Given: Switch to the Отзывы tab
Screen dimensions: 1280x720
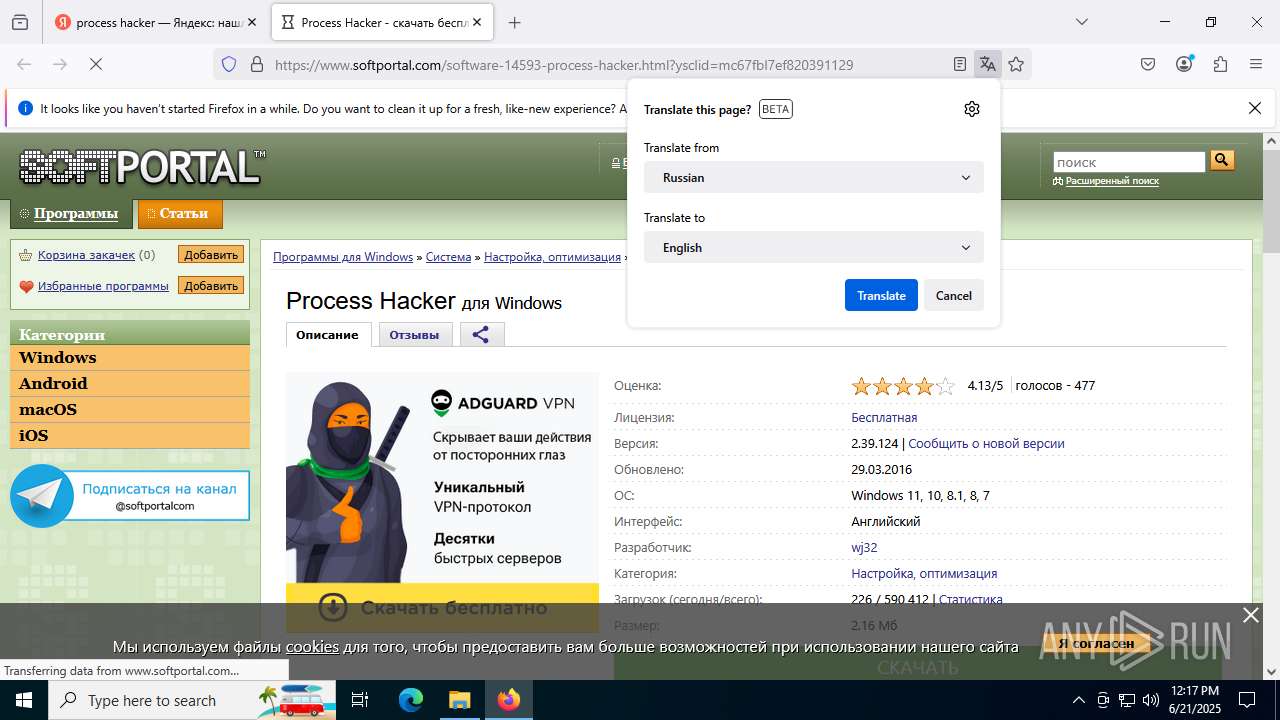Looking at the screenshot, I should (x=414, y=335).
